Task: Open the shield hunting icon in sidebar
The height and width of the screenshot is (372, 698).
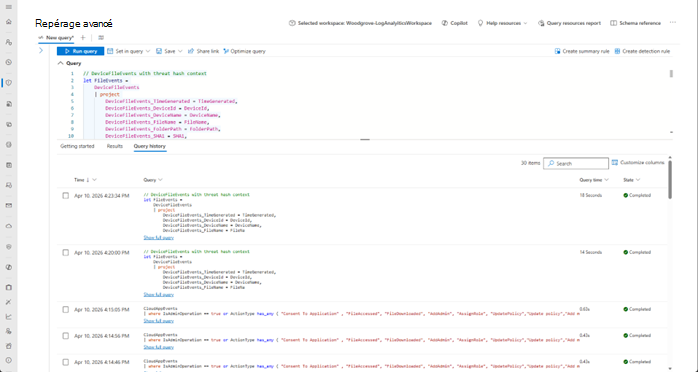Action: [8, 83]
